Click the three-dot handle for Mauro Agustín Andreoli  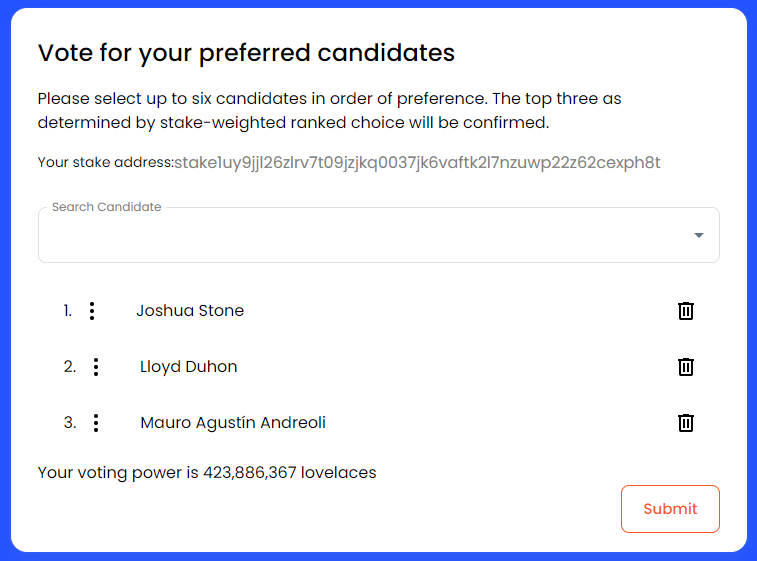96,423
